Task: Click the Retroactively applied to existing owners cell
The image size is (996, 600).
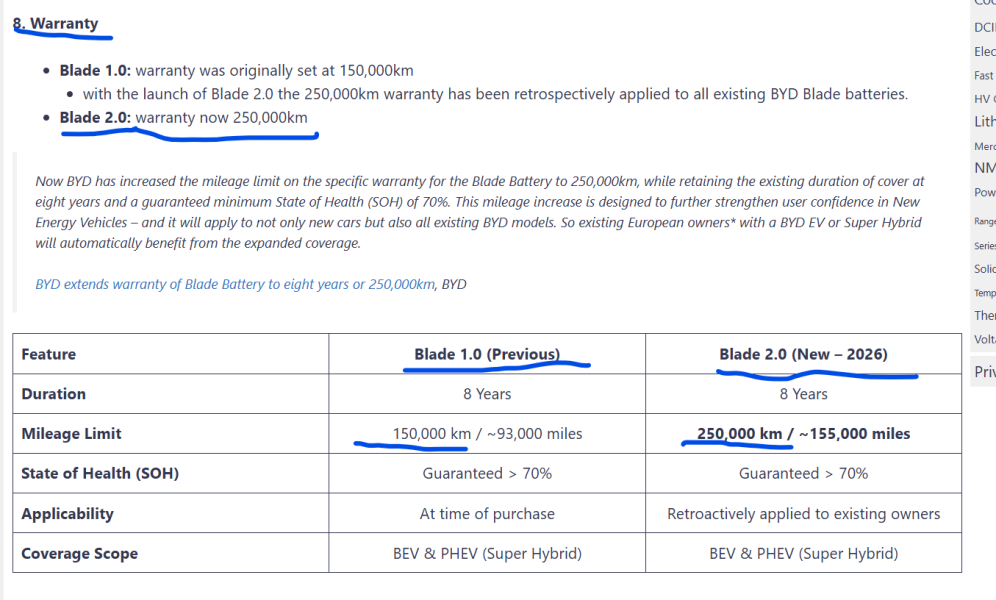Action: tap(803, 514)
